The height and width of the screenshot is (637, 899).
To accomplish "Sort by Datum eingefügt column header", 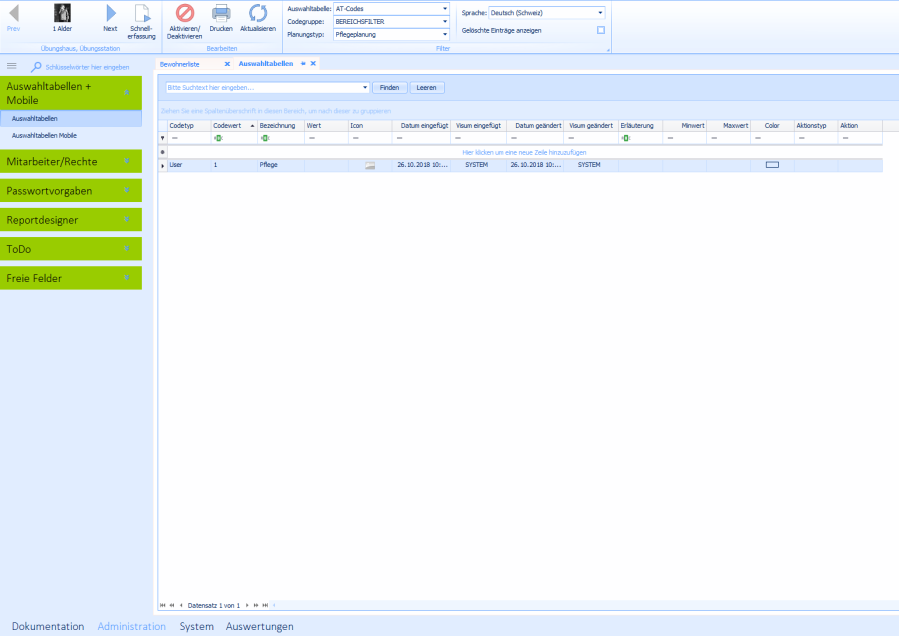I will tap(421, 126).
